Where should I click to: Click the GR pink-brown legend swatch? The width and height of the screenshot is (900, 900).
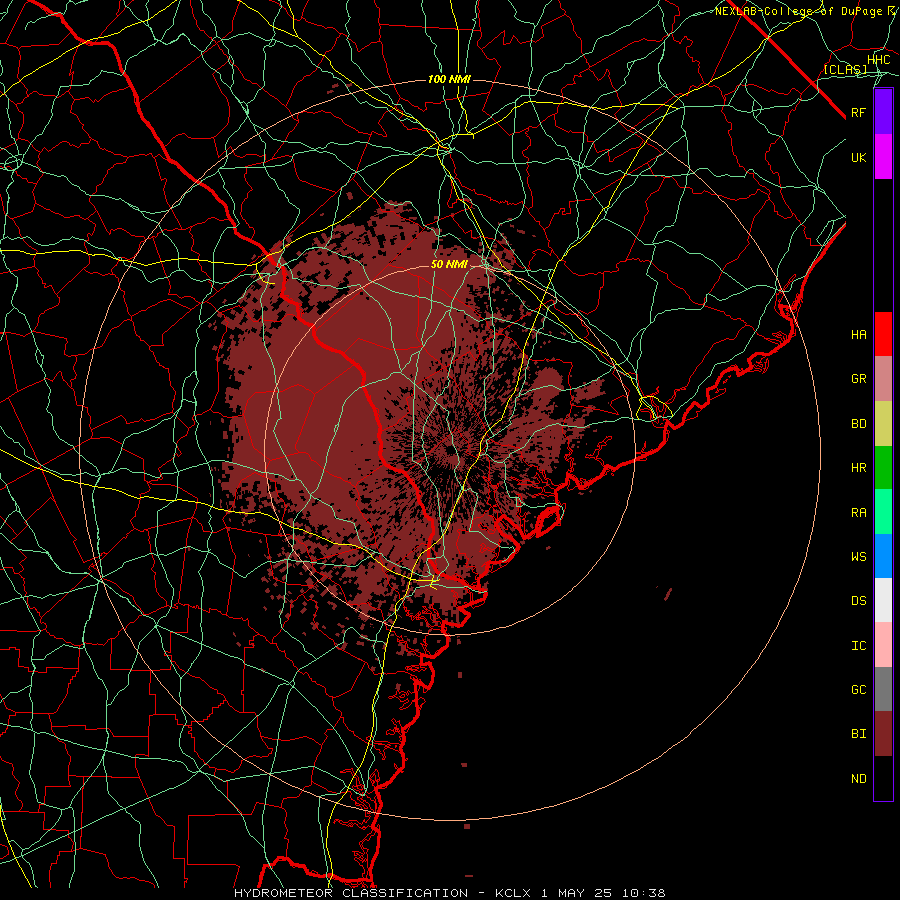(x=883, y=379)
